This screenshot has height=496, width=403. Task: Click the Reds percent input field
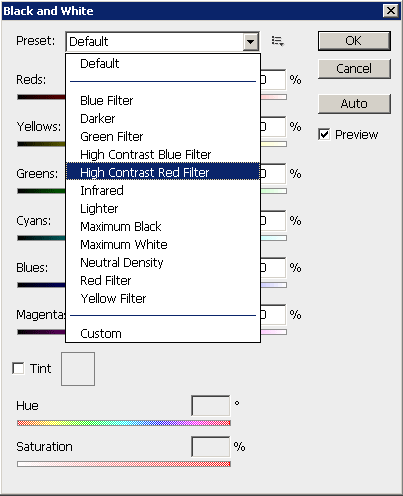(273, 80)
